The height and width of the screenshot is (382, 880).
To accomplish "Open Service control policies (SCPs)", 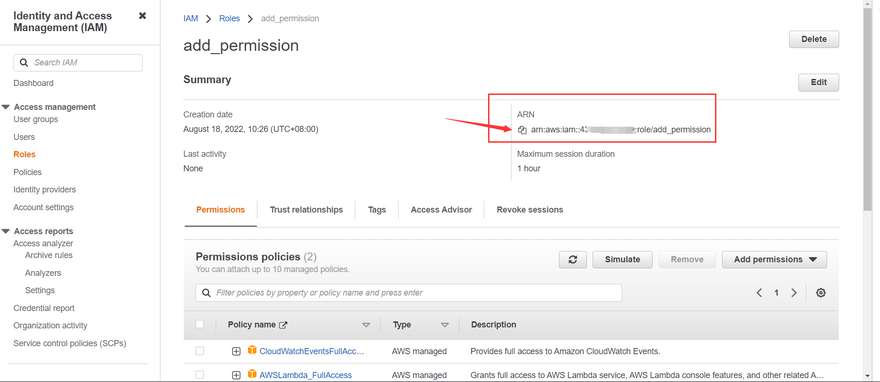I will tap(70, 343).
